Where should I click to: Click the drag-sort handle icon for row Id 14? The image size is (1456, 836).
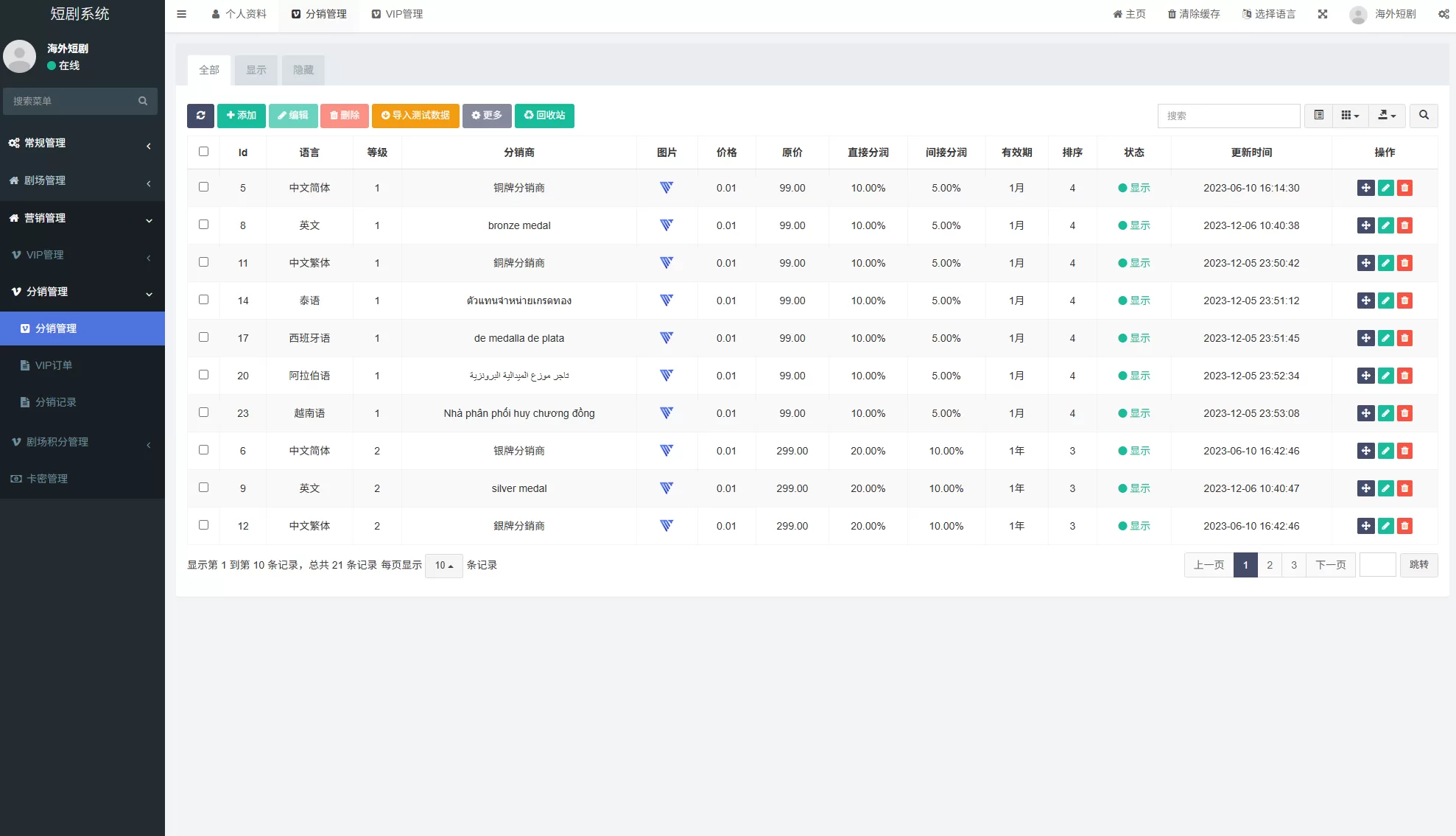1365,301
